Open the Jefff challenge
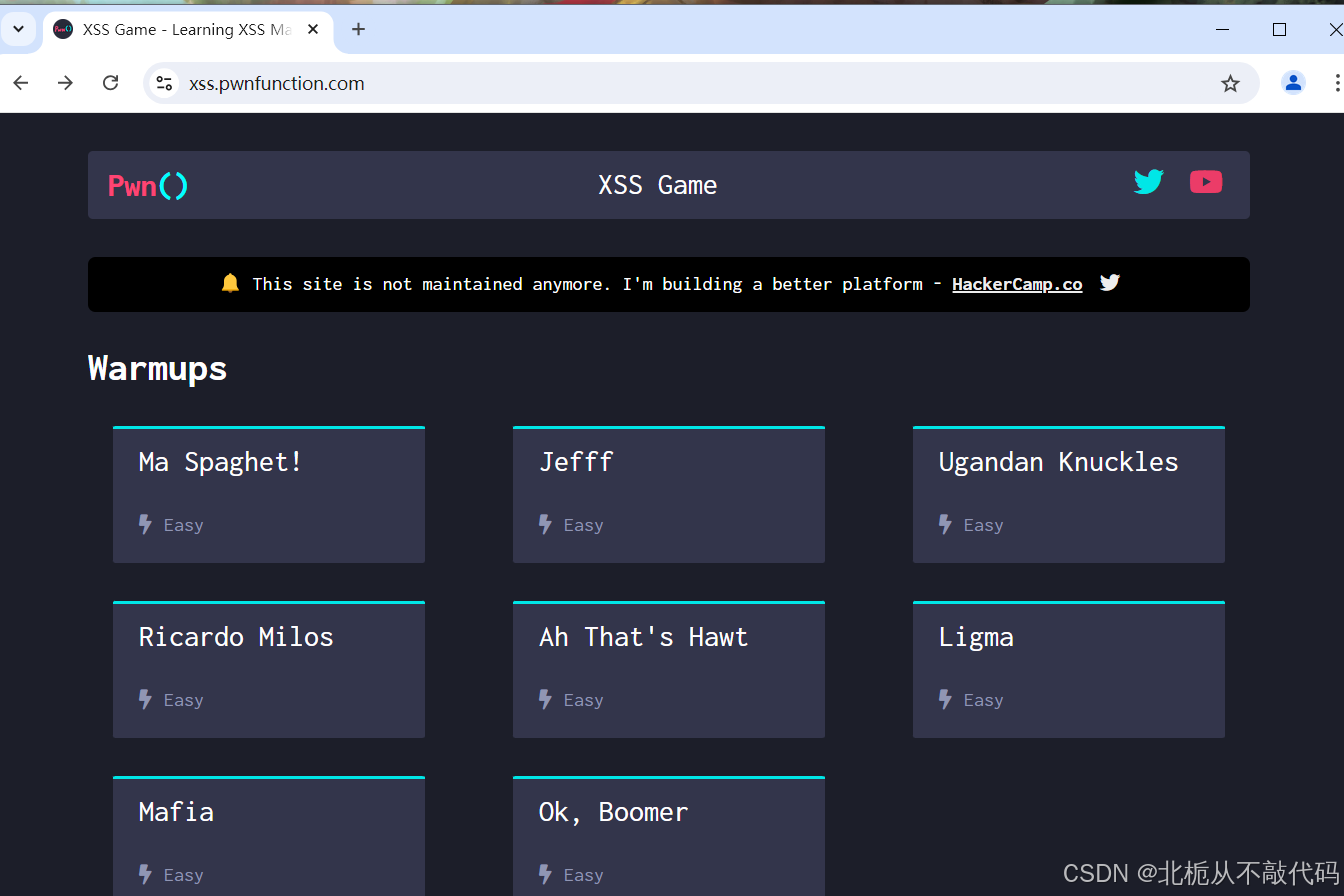Viewport: 1344px width, 896px height. (x=668, y=494)
